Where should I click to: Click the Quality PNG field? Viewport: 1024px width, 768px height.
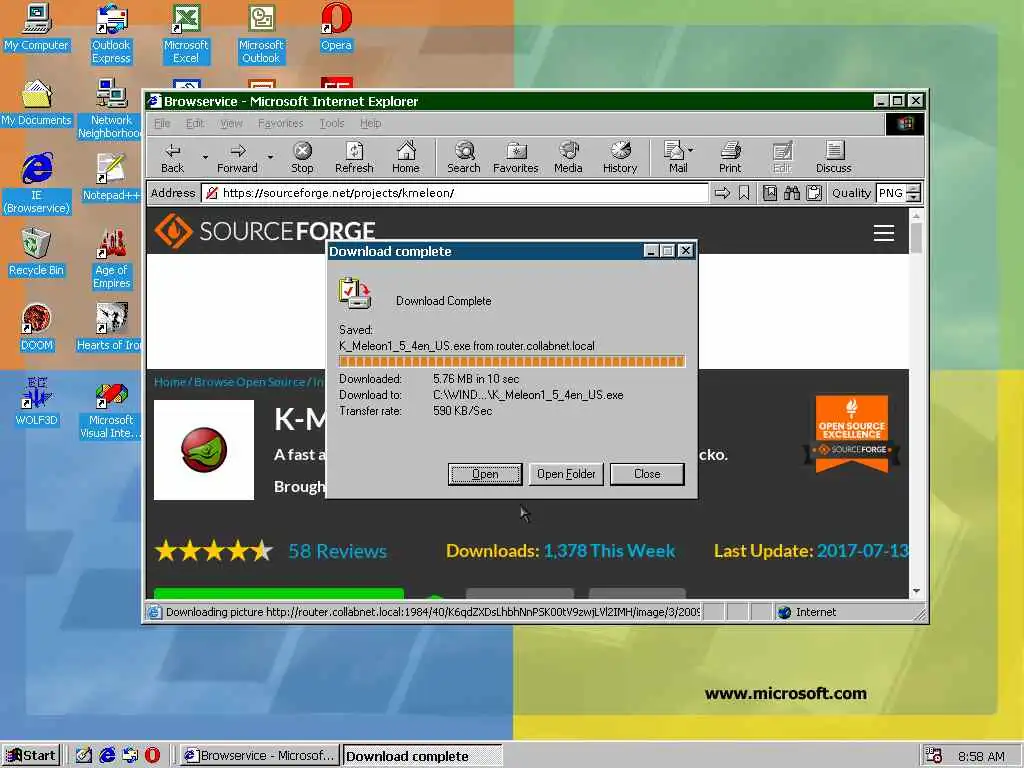tap(891, 193)
